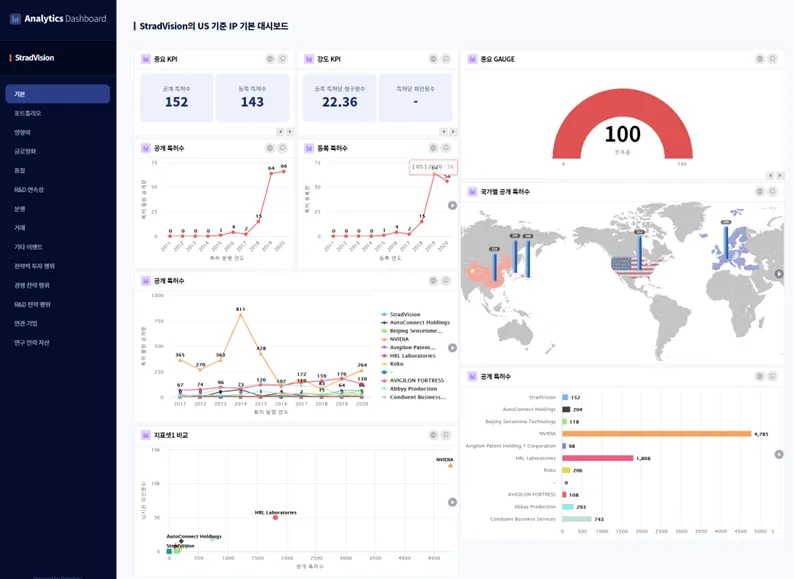Click comment bubble icon on 국가별 공개 특허수 panel
This screenshot has height=579, width=794.
point(772,191)
